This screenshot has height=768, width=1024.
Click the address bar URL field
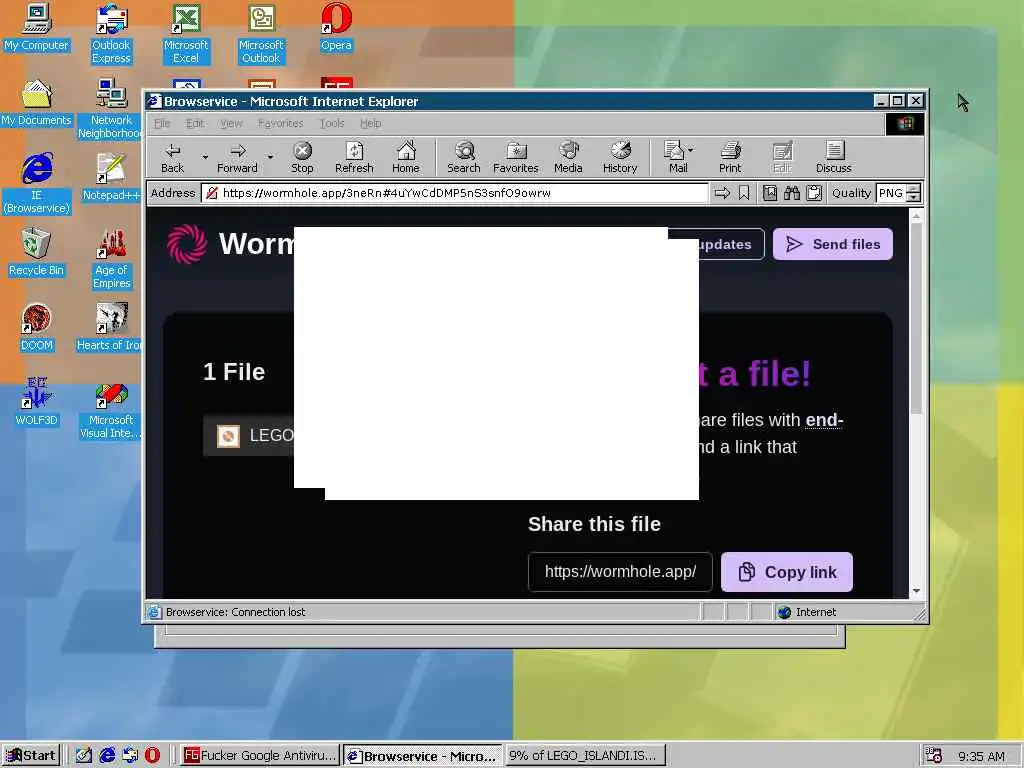pyautogui.click(x=455, y=193)
